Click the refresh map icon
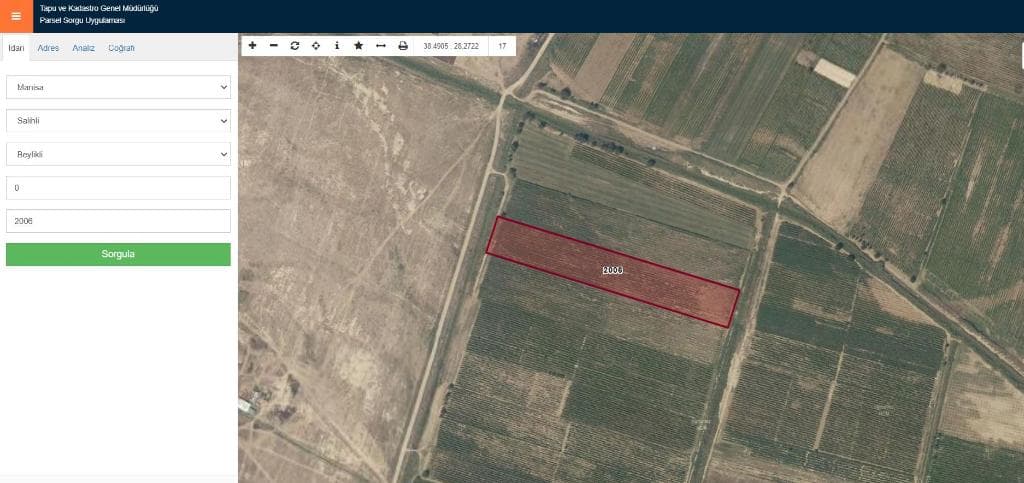This screenshot has width=1024, height=483. [295, 46]
